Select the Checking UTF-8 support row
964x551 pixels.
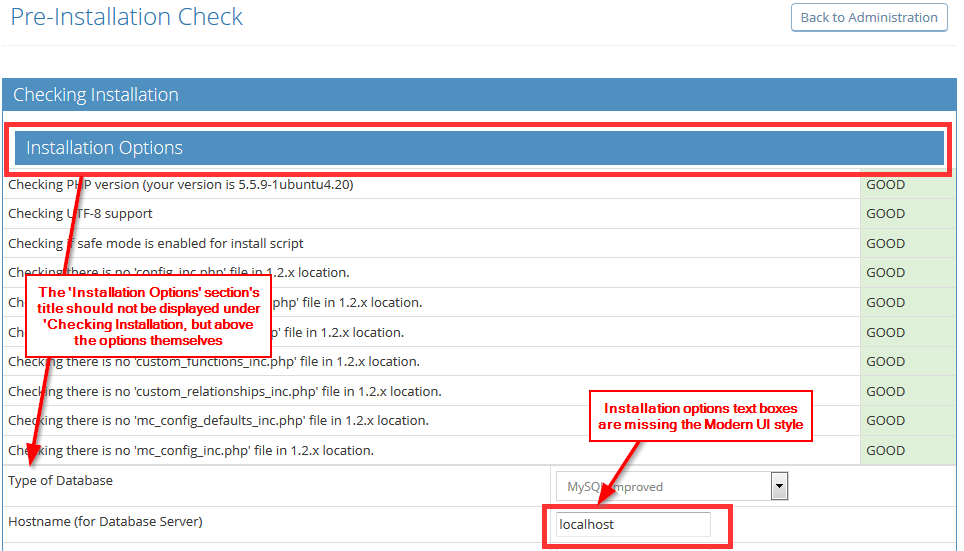[80, 213]
